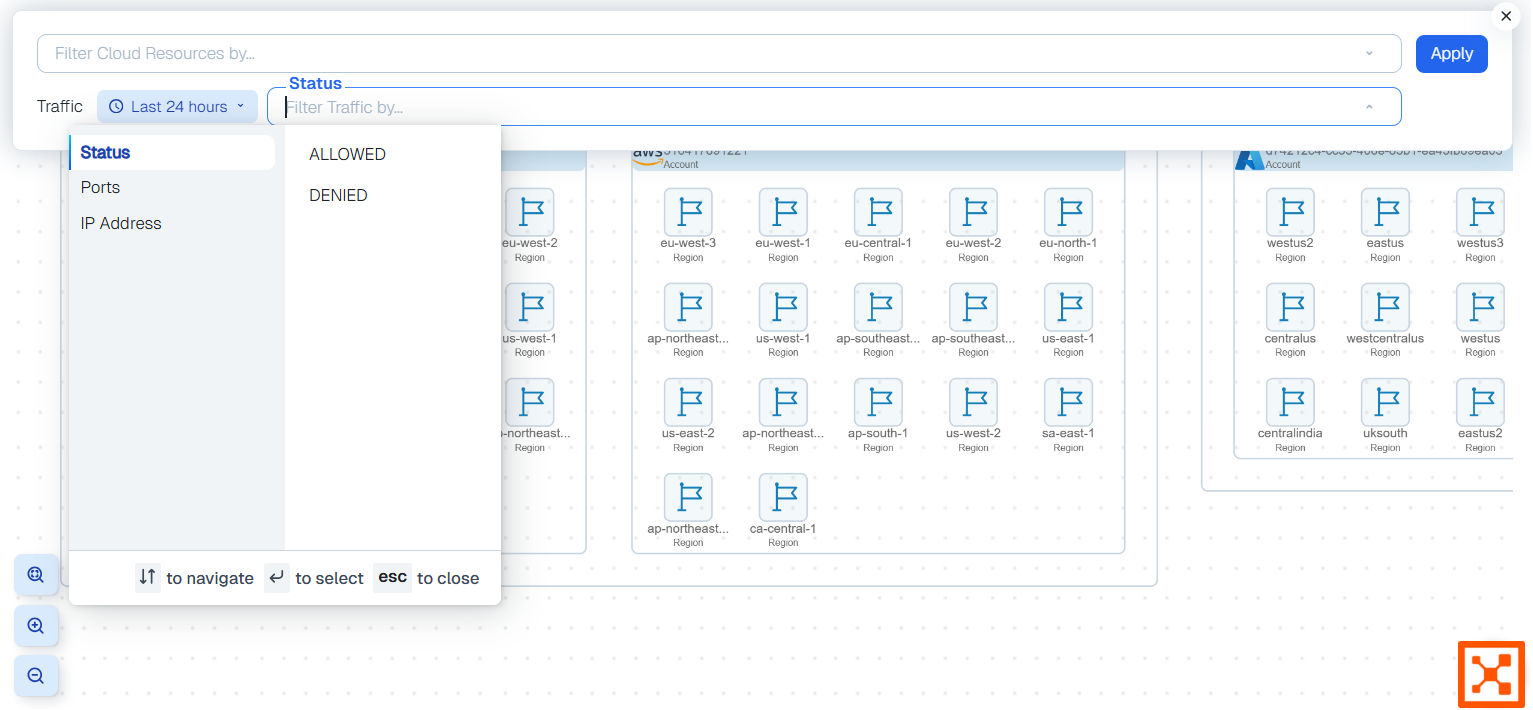Select the eu-west-1 region flag icon
Screen dimensions: 1533x710
[x=783, y=212]
